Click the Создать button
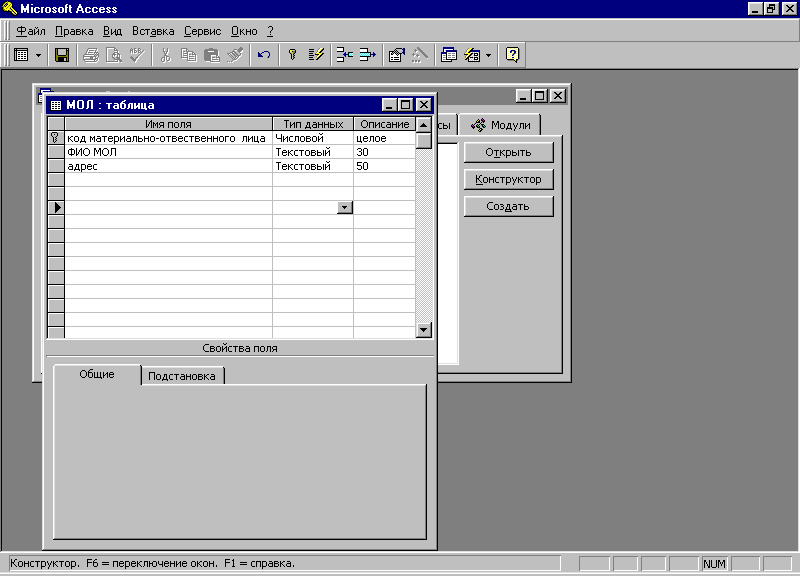This screenshot has height=576, width=800. coord(508,206)
